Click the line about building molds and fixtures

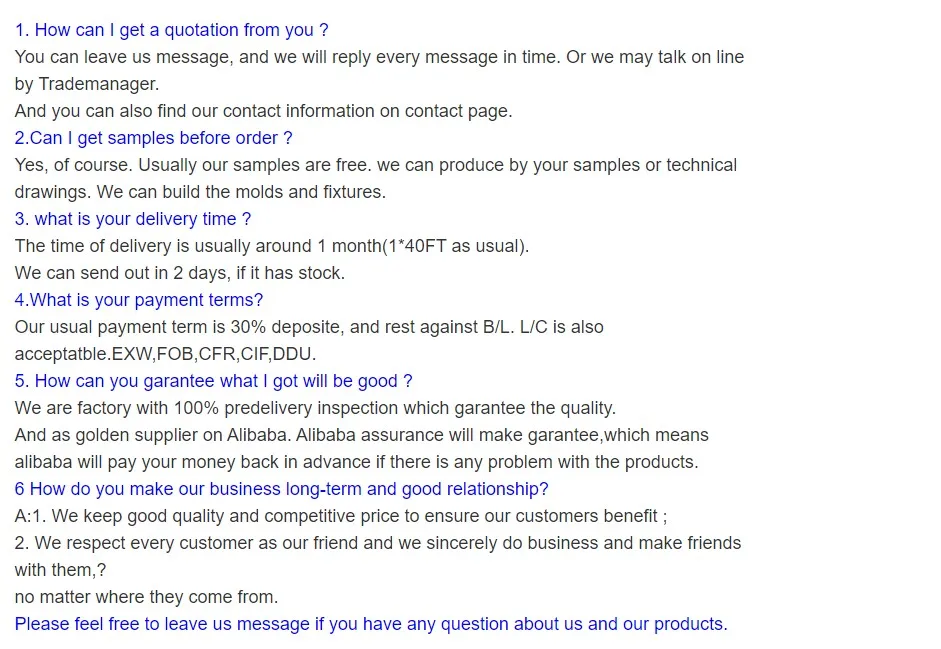tap(200, 192)
